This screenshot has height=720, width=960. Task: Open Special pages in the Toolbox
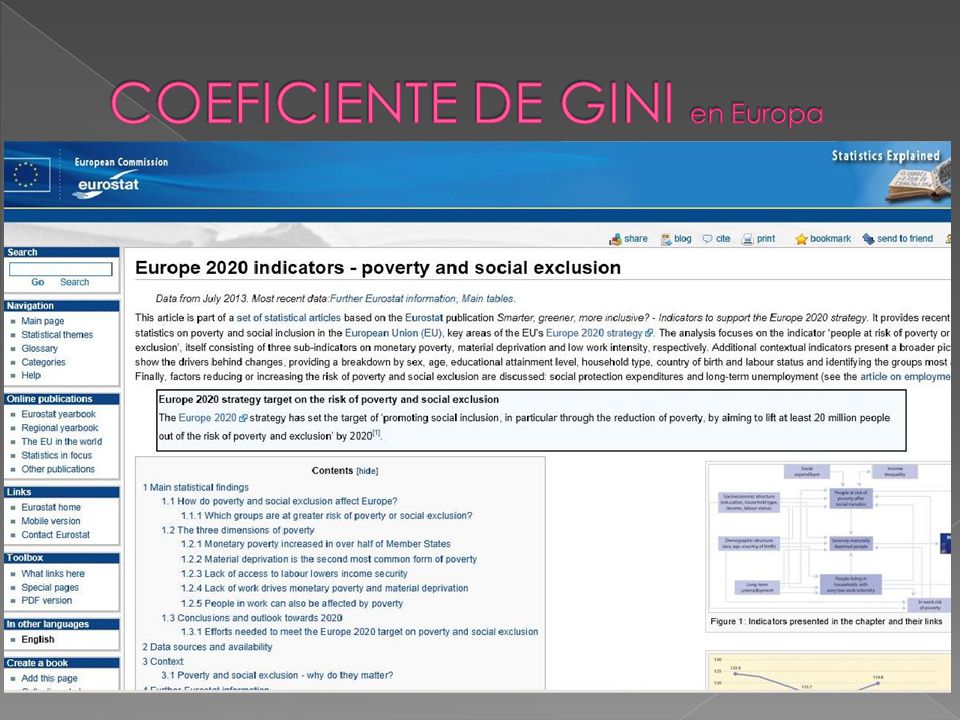(50, 587)
